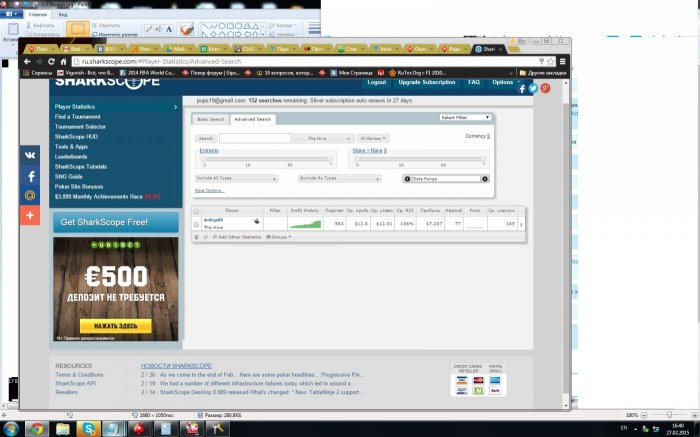Image resolution: width=700 pixels, height=437 pixels.
Task: Open the Chrome hamburger menu
Action: coord(562,62)
